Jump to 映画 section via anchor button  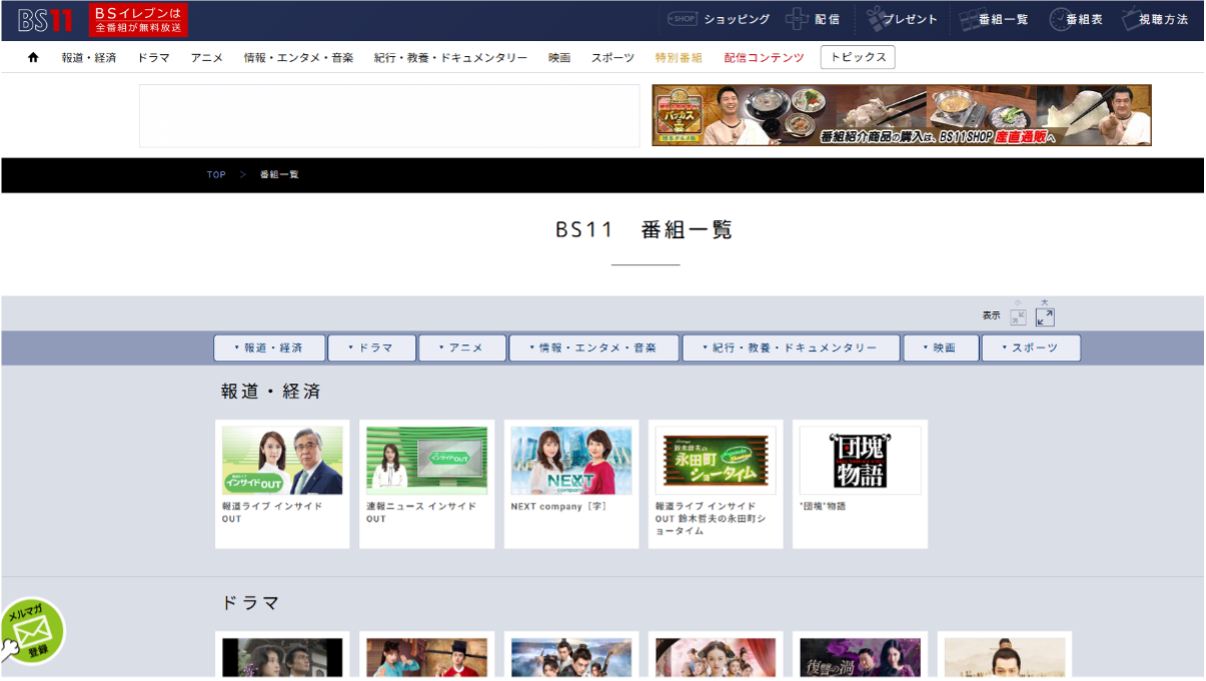[x=940, y=348]
